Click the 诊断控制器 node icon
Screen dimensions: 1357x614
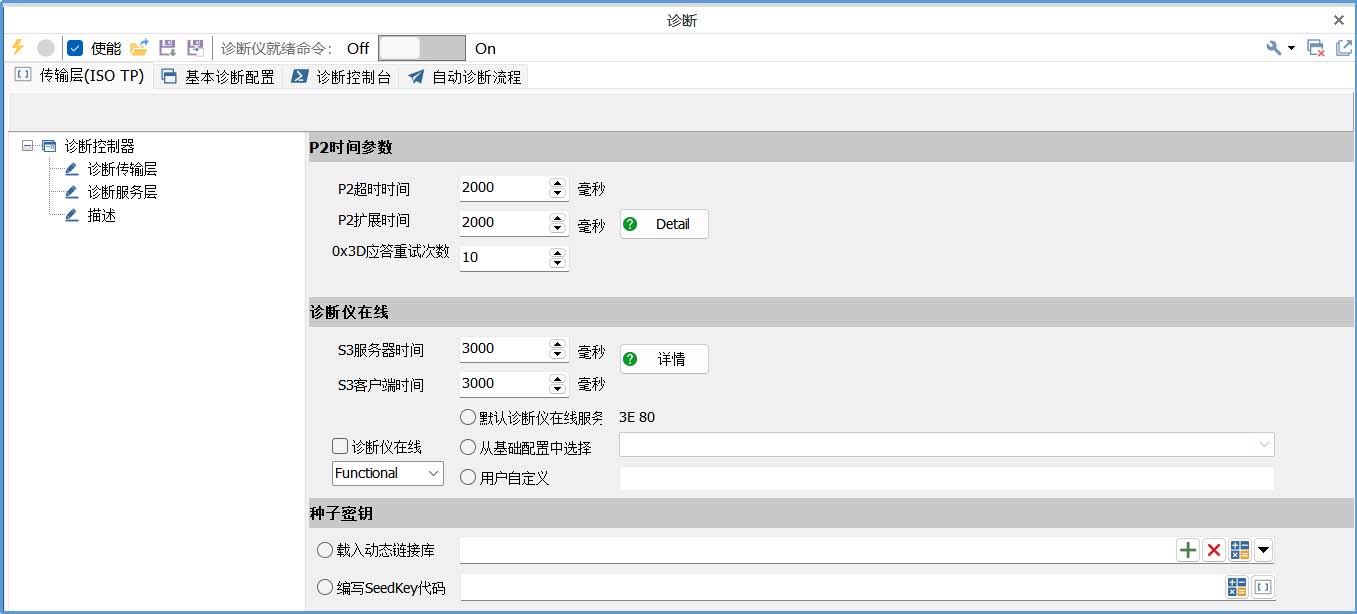click(49, 147)
